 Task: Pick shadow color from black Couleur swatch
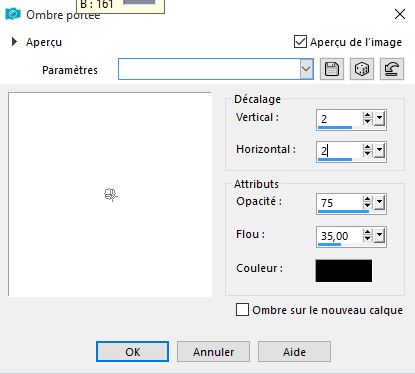[344, 271]
